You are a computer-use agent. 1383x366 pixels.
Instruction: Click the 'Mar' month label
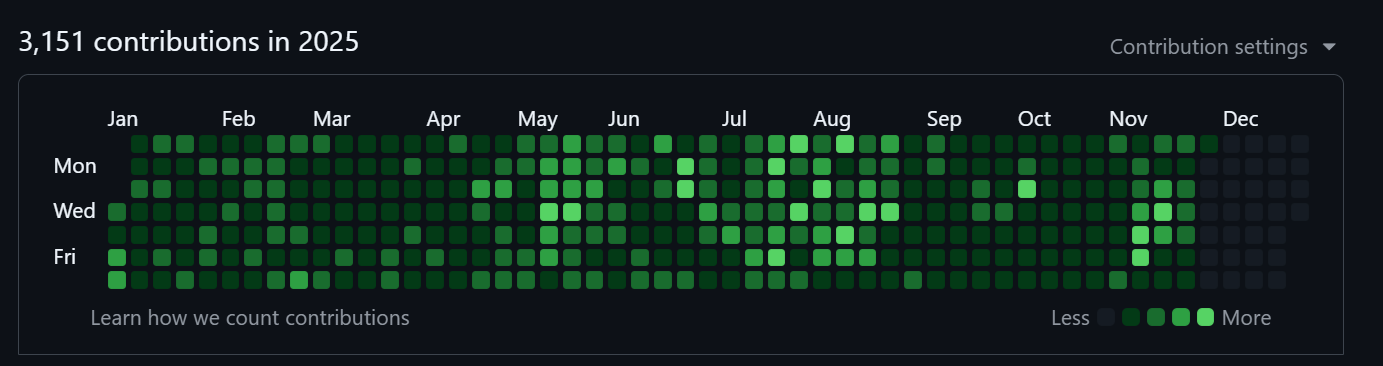click(331, 120)
